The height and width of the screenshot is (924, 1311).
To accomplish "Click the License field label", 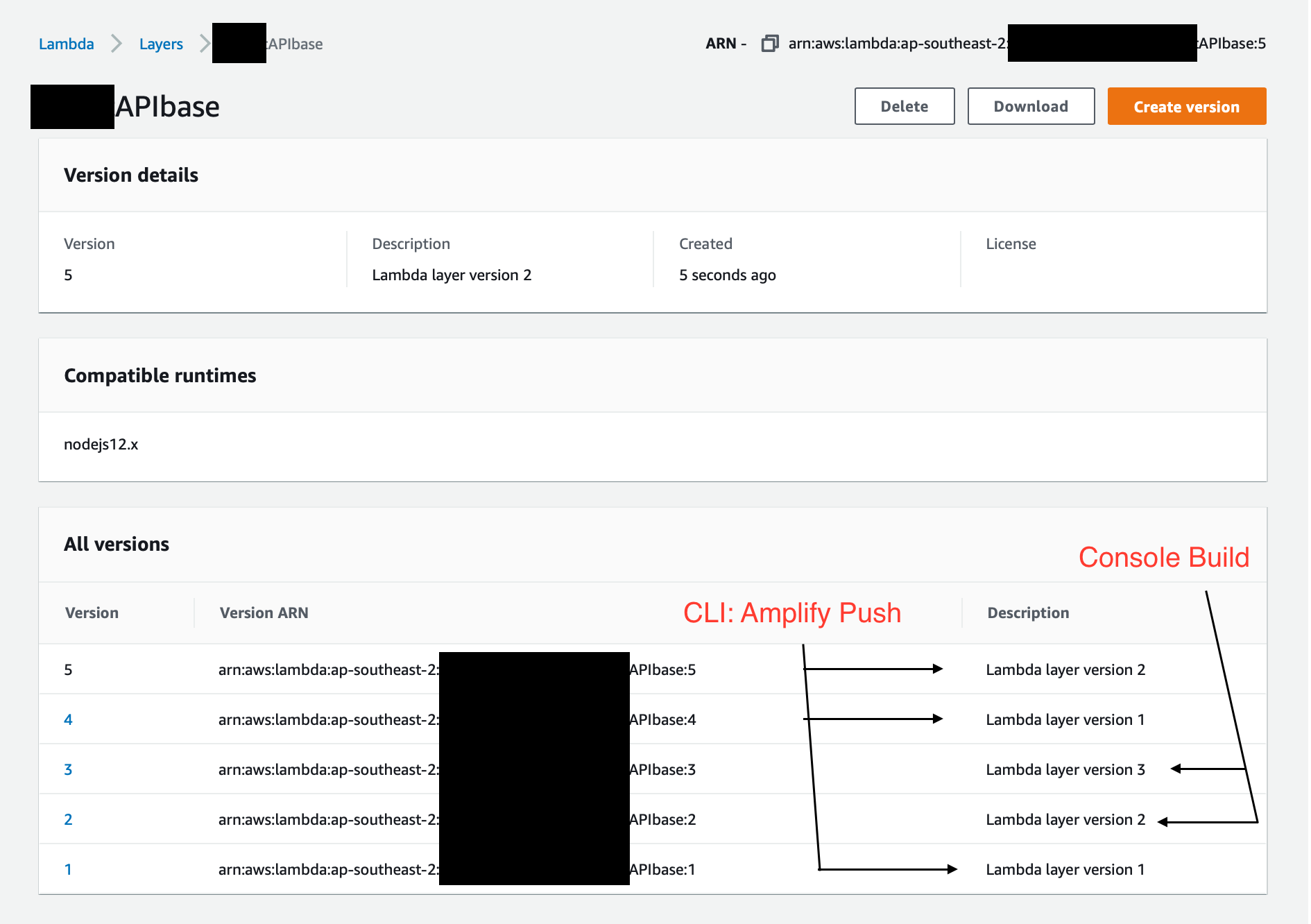I will pos(1011,243).
